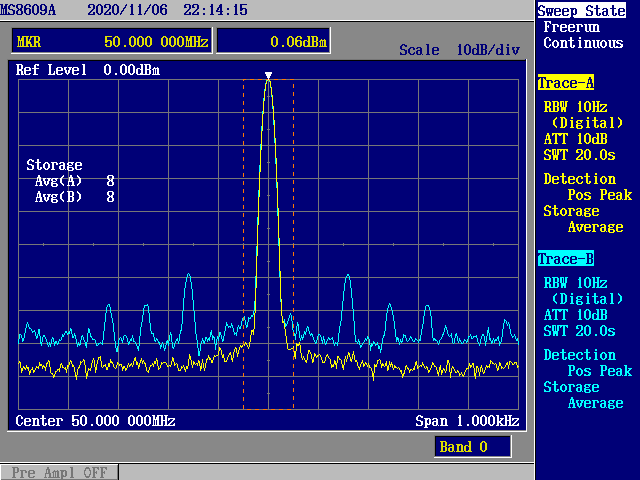Click Trace-A ATT 10dB value
Image resolution: width=640 pixels, height=480 pixels.
576,139
